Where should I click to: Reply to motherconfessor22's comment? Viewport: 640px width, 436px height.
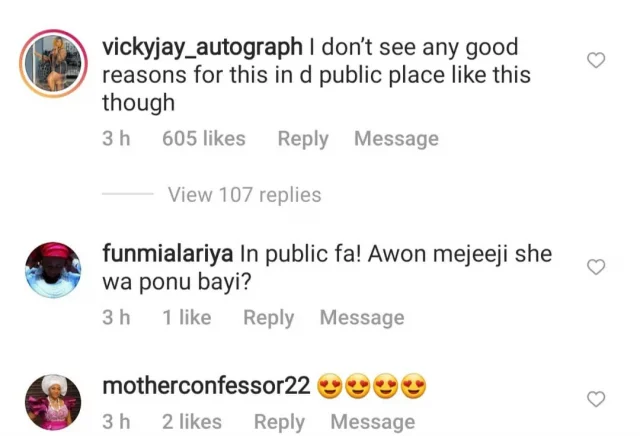(279, 422)
